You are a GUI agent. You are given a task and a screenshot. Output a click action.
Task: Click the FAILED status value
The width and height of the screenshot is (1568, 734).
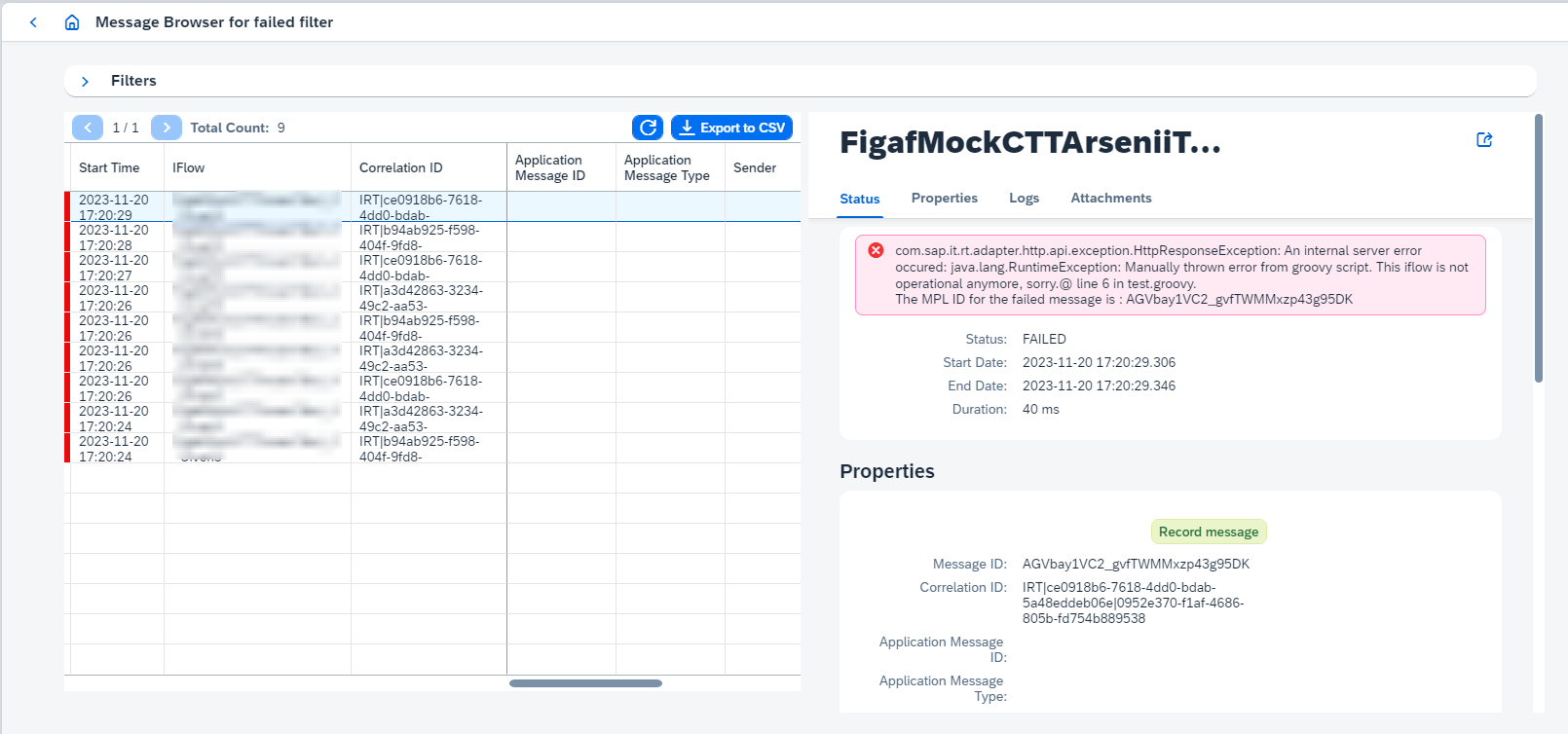1044,339
